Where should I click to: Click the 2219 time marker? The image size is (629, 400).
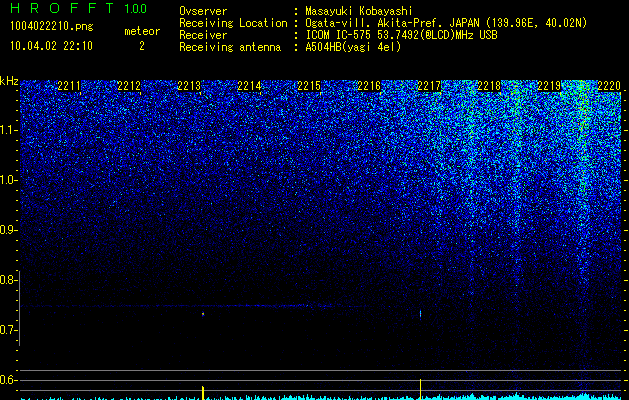click(x=549, y=86)
